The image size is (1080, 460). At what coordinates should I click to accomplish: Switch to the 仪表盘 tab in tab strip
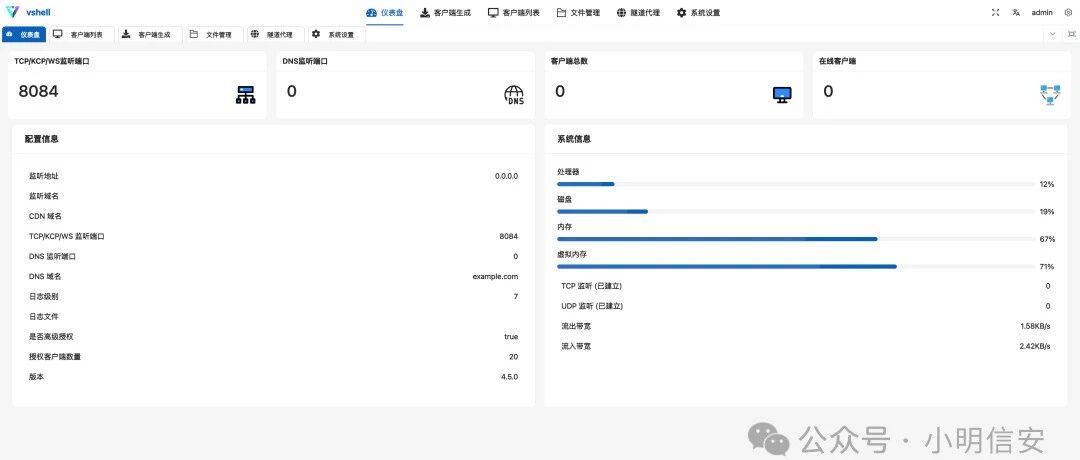pyautogui.click(x=24, y=34)
